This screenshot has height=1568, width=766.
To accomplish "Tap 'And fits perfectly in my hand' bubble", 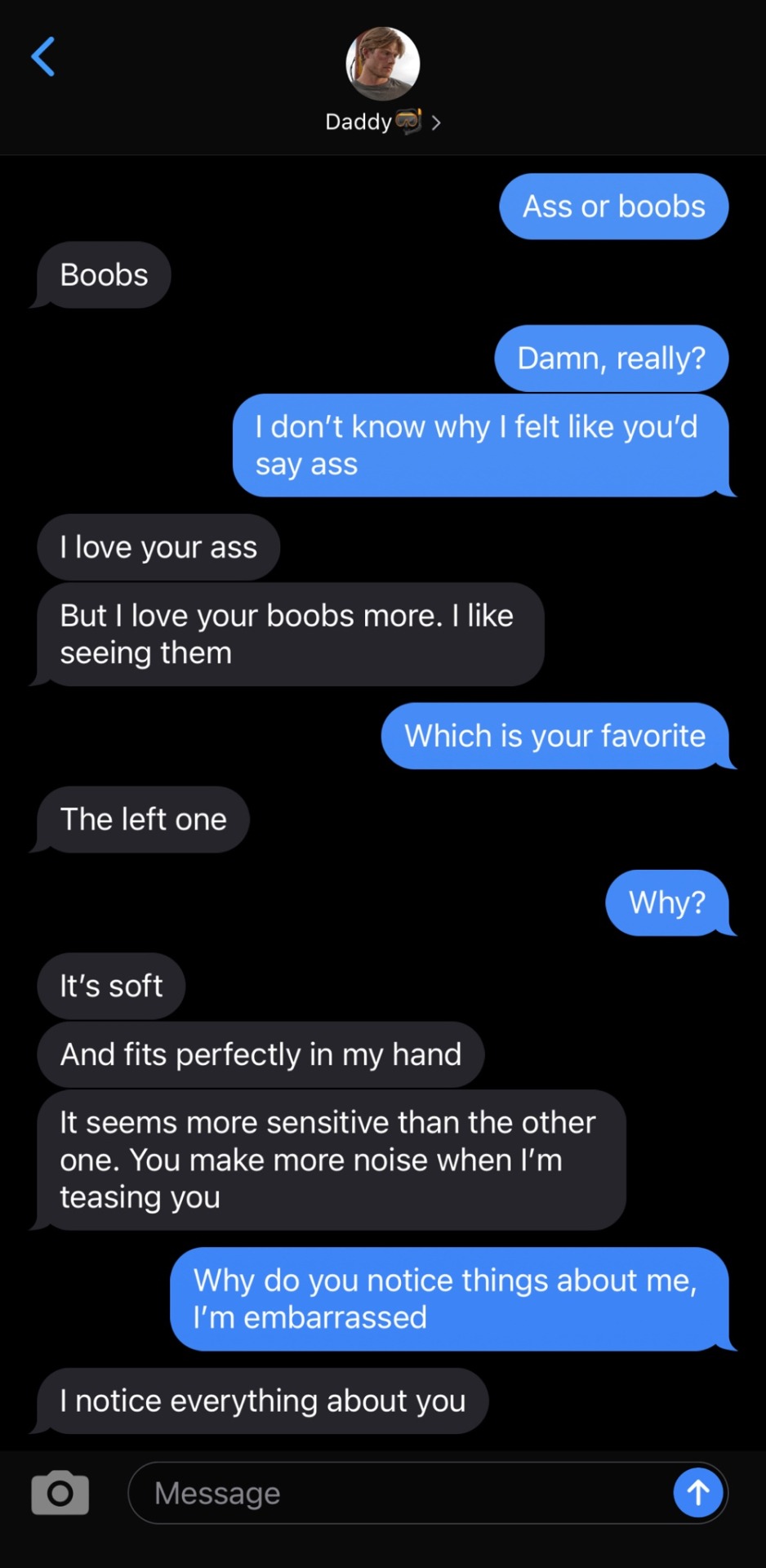I will click(261, 1054).
